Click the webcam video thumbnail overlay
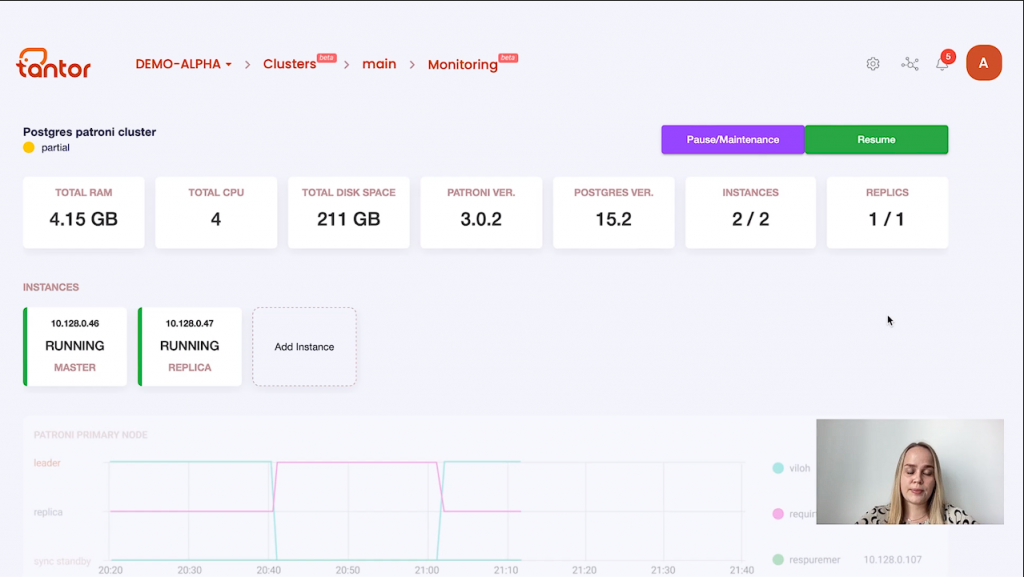Screen dimensions: 1024x577 (x=910, y=472)
